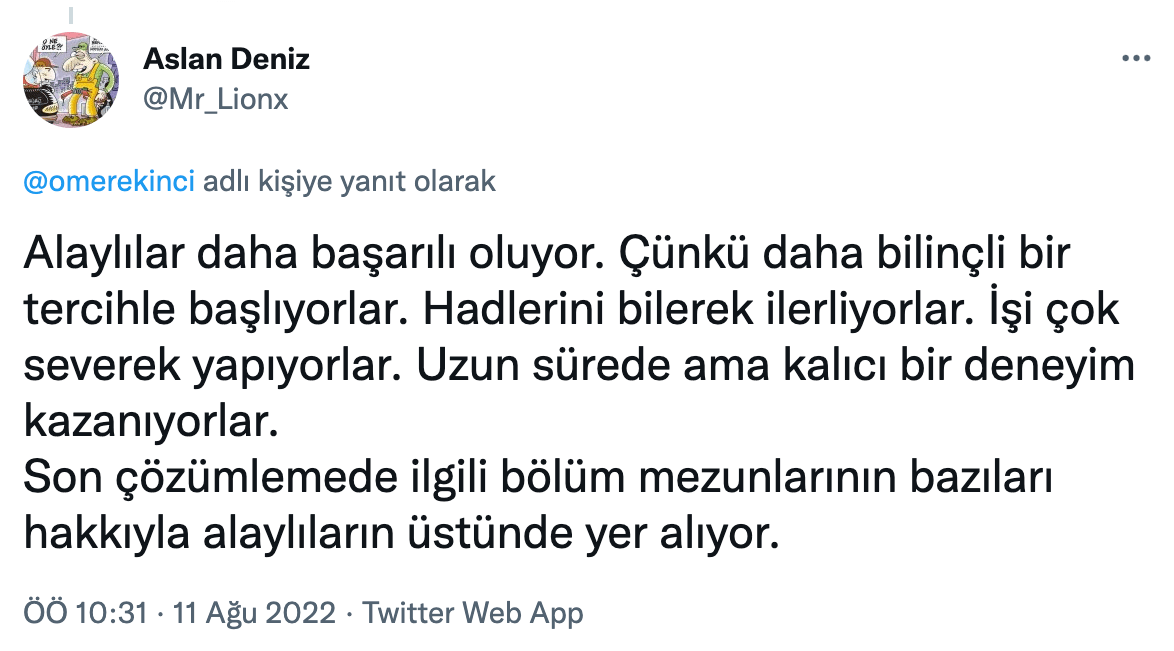Click the "adlı kişiye yanıt olarak" text

(349, 183)
